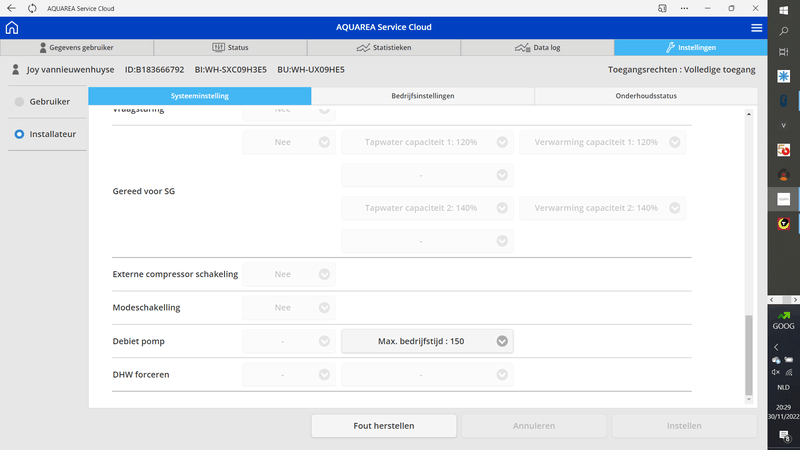Click the Annuleren button

534,426
